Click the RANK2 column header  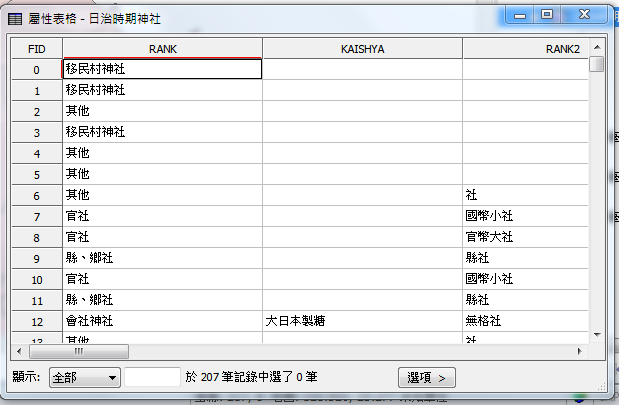525,48
